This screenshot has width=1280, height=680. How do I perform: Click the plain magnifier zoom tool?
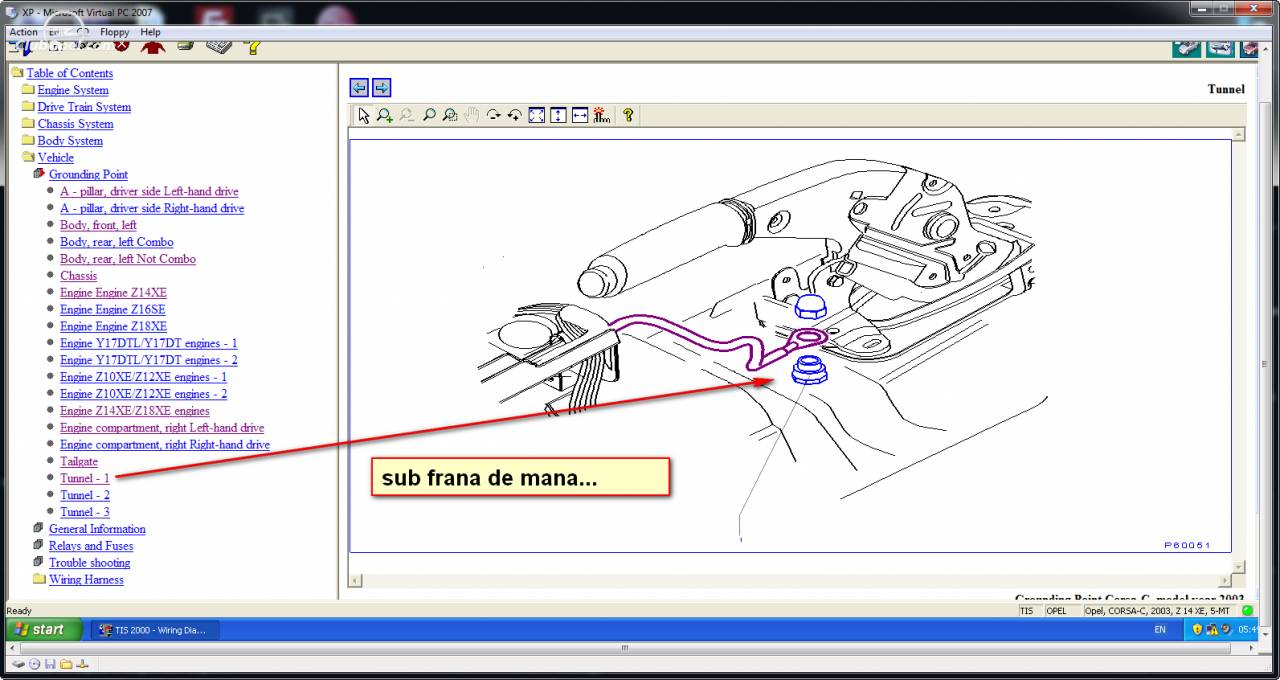(x=429, y=115)
